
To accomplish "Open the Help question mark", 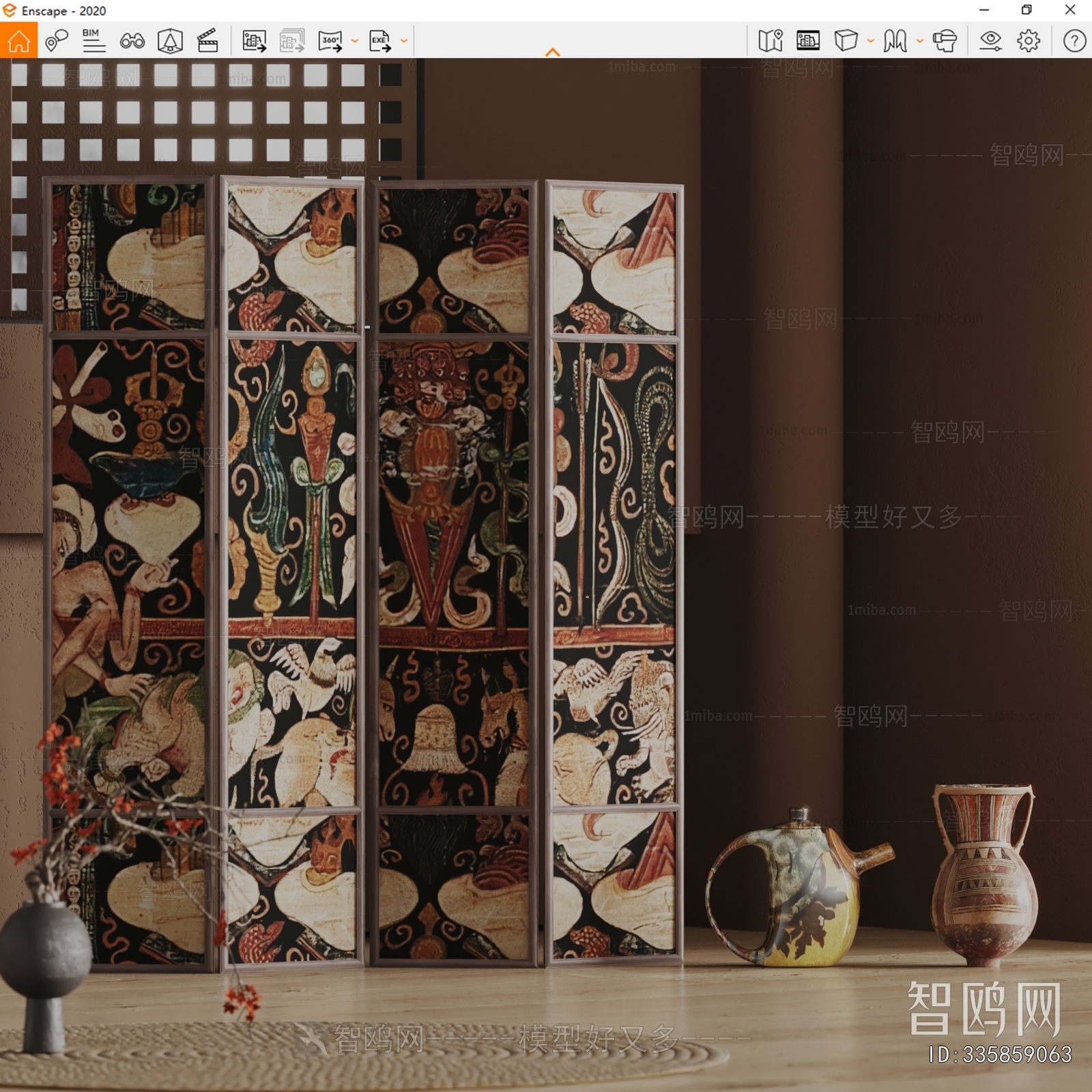I will tap(1074, 41).
